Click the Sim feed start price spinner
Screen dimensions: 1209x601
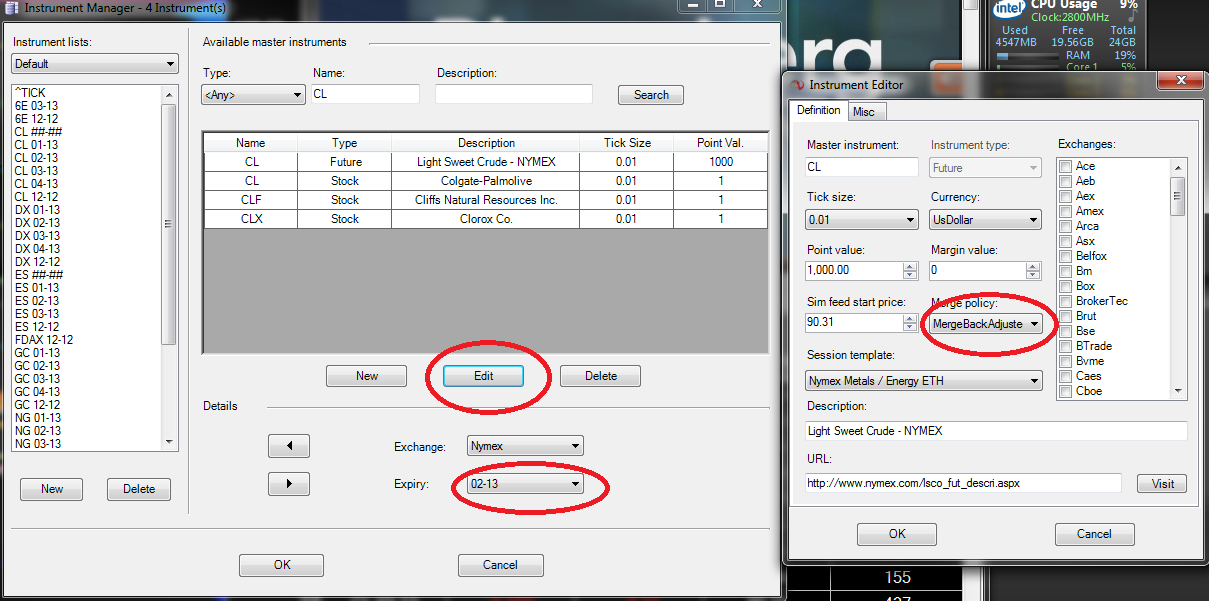point(910,323)
